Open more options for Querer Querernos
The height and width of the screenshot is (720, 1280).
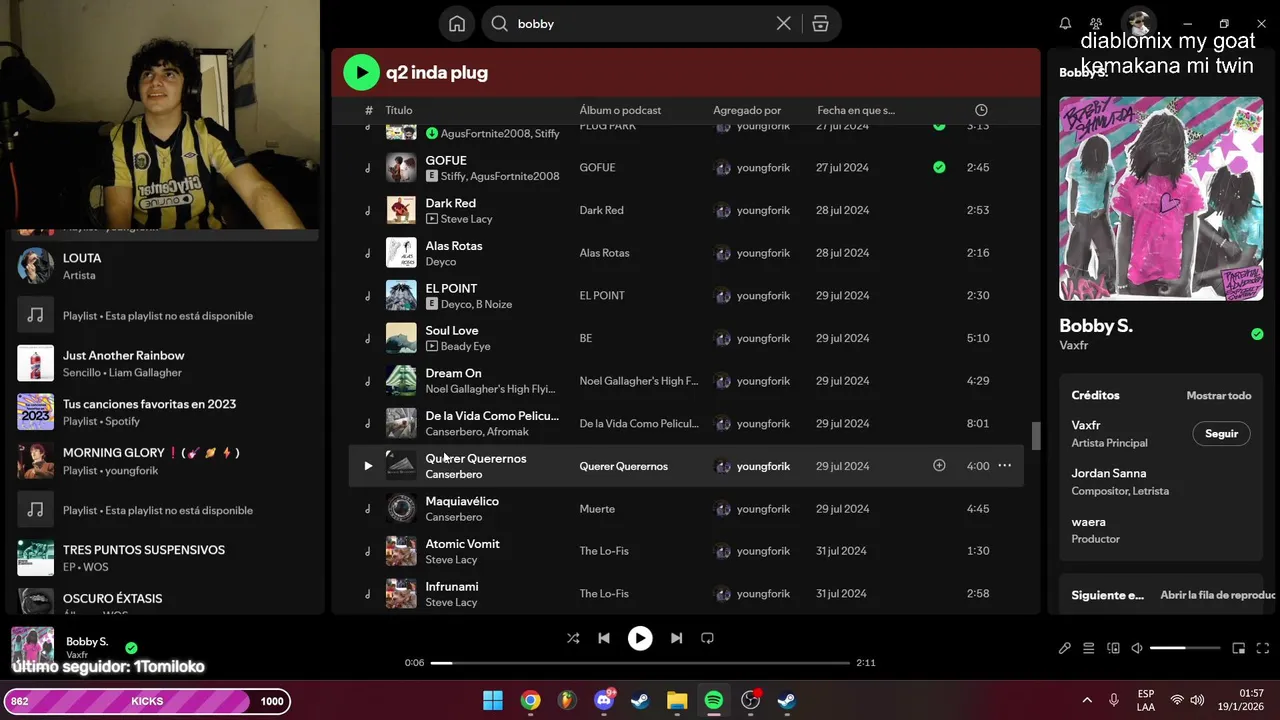click(x=1005, y=466)
